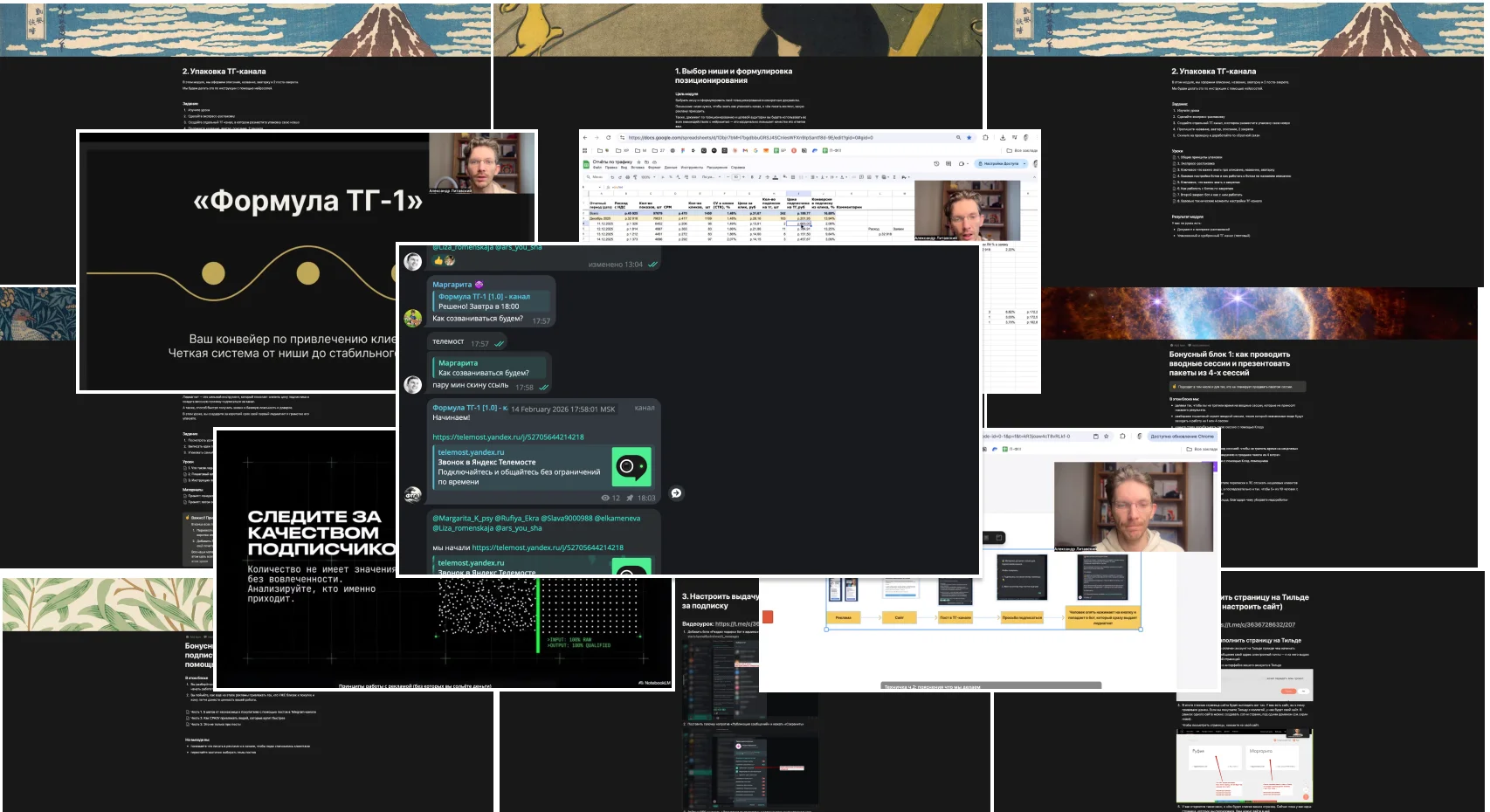Click the yellow Реклама block in the diagram
Screen dimensions: 1490x812
(843, 617)
